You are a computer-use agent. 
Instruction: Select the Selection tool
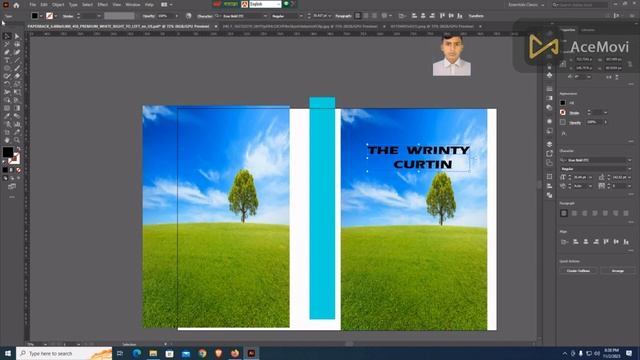pyautogui.click(x=7, y=36)
